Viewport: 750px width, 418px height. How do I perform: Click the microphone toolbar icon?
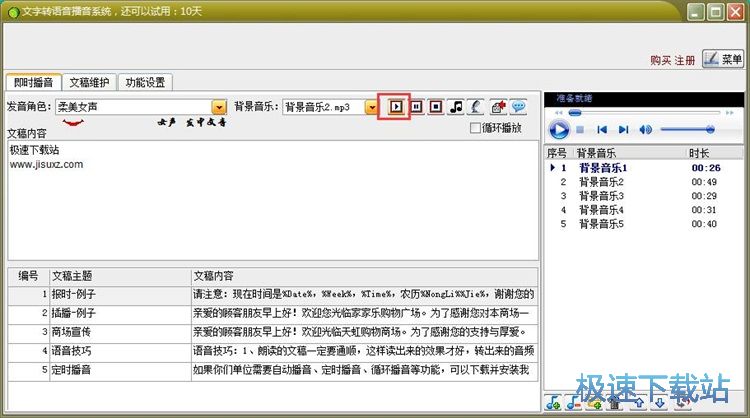tap(476, 106)
